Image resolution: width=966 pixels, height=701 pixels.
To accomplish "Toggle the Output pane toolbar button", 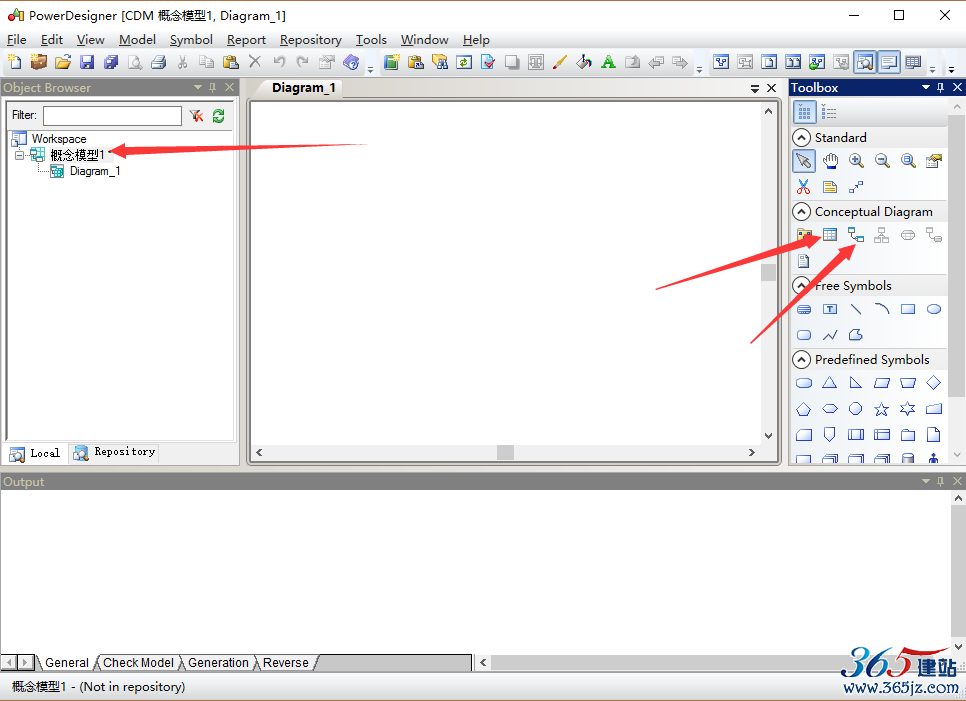I will point(889,62).
